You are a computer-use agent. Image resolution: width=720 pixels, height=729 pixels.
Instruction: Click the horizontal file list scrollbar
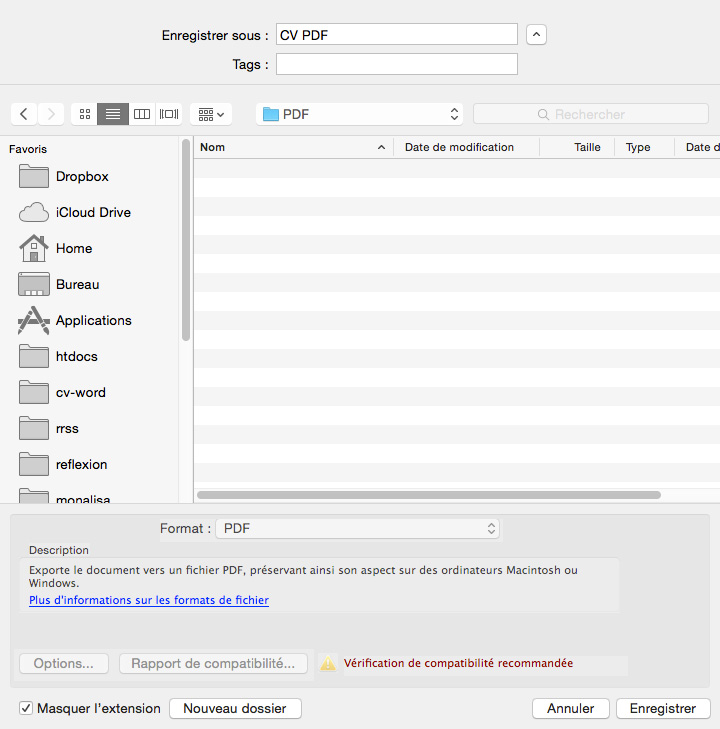[429, 495]
